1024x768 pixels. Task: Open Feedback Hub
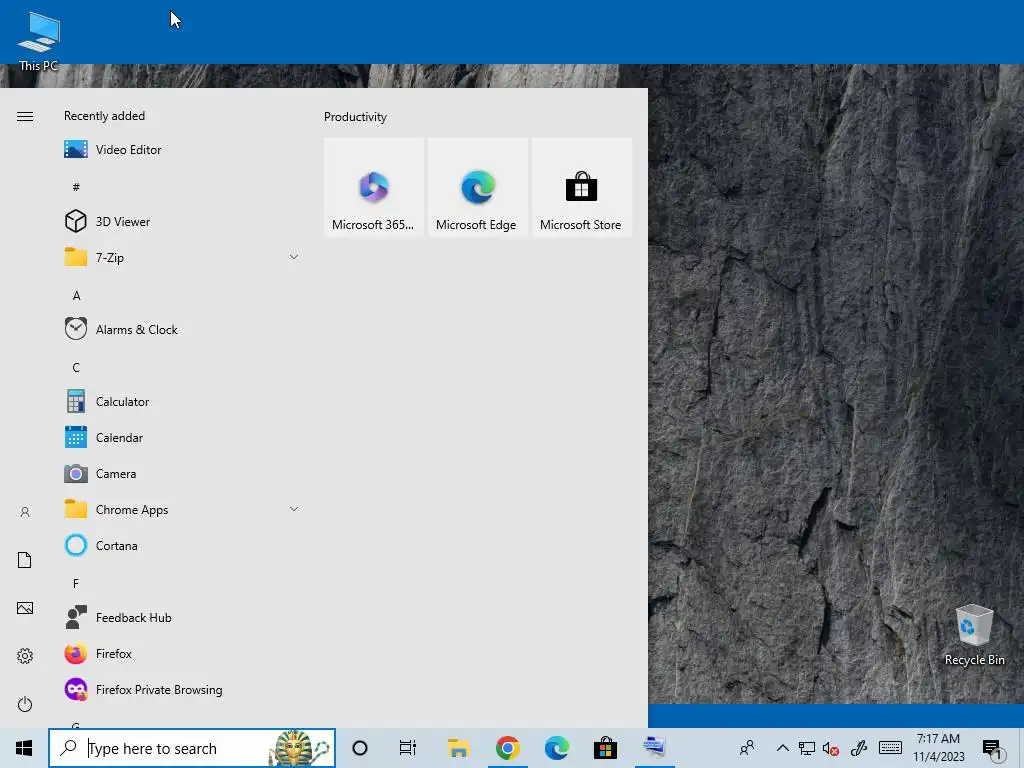[182, 617]
